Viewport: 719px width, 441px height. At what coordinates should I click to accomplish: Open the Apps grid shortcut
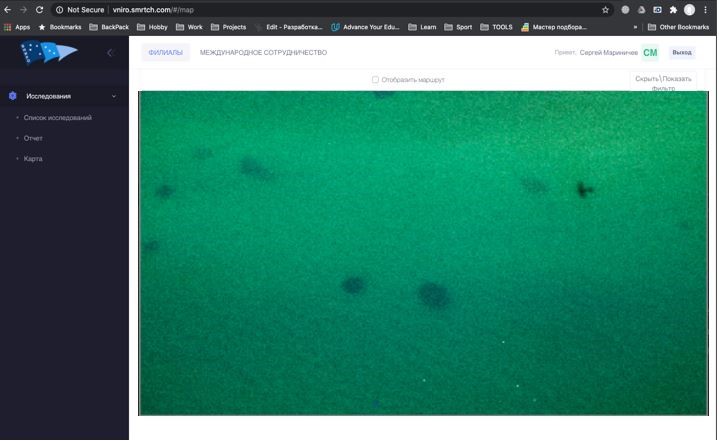17,27
